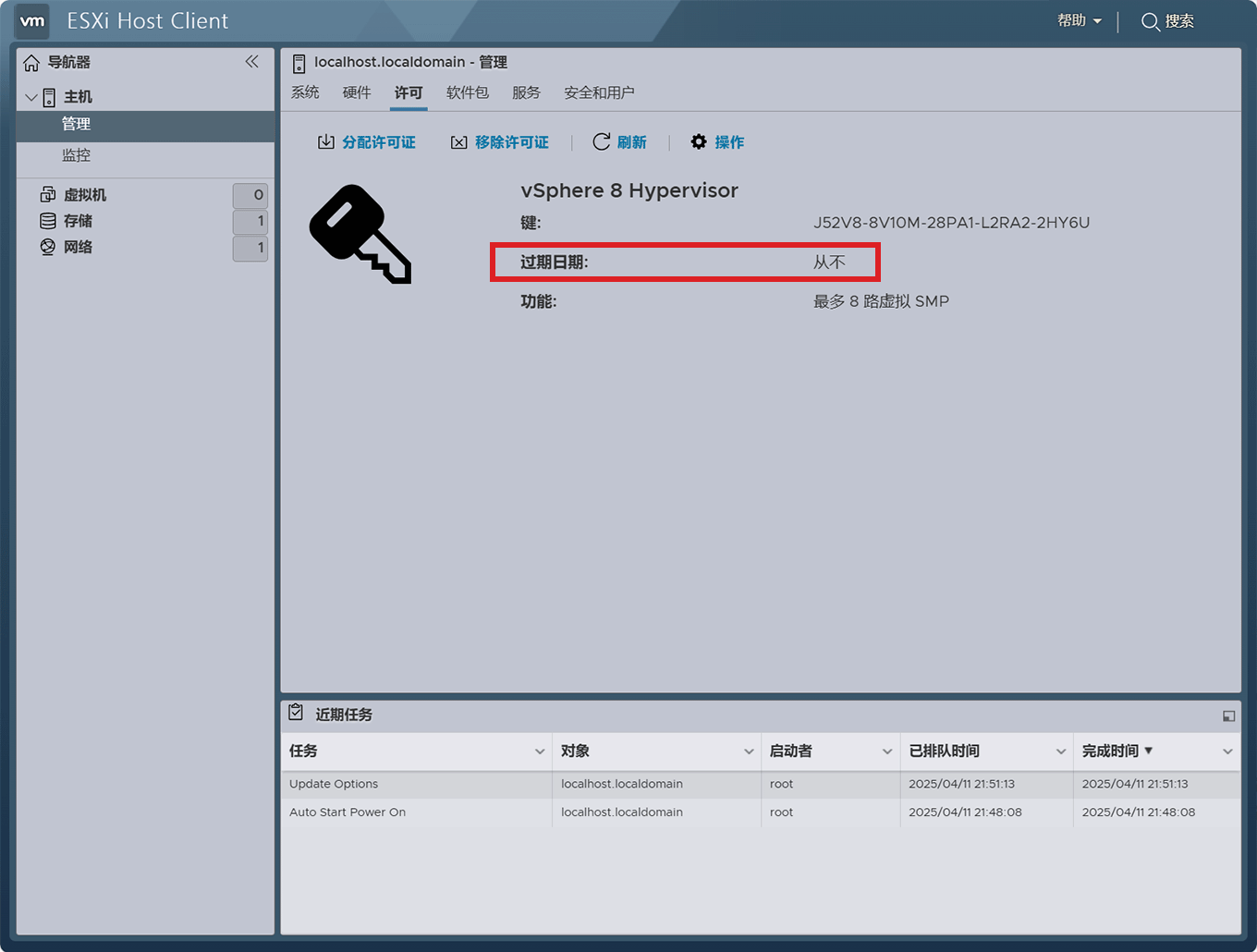This screenshot has width=1257, height=952.
Task: Collapse the 主机 tree node
Action: pyautogui.click(x=31, y=96)
